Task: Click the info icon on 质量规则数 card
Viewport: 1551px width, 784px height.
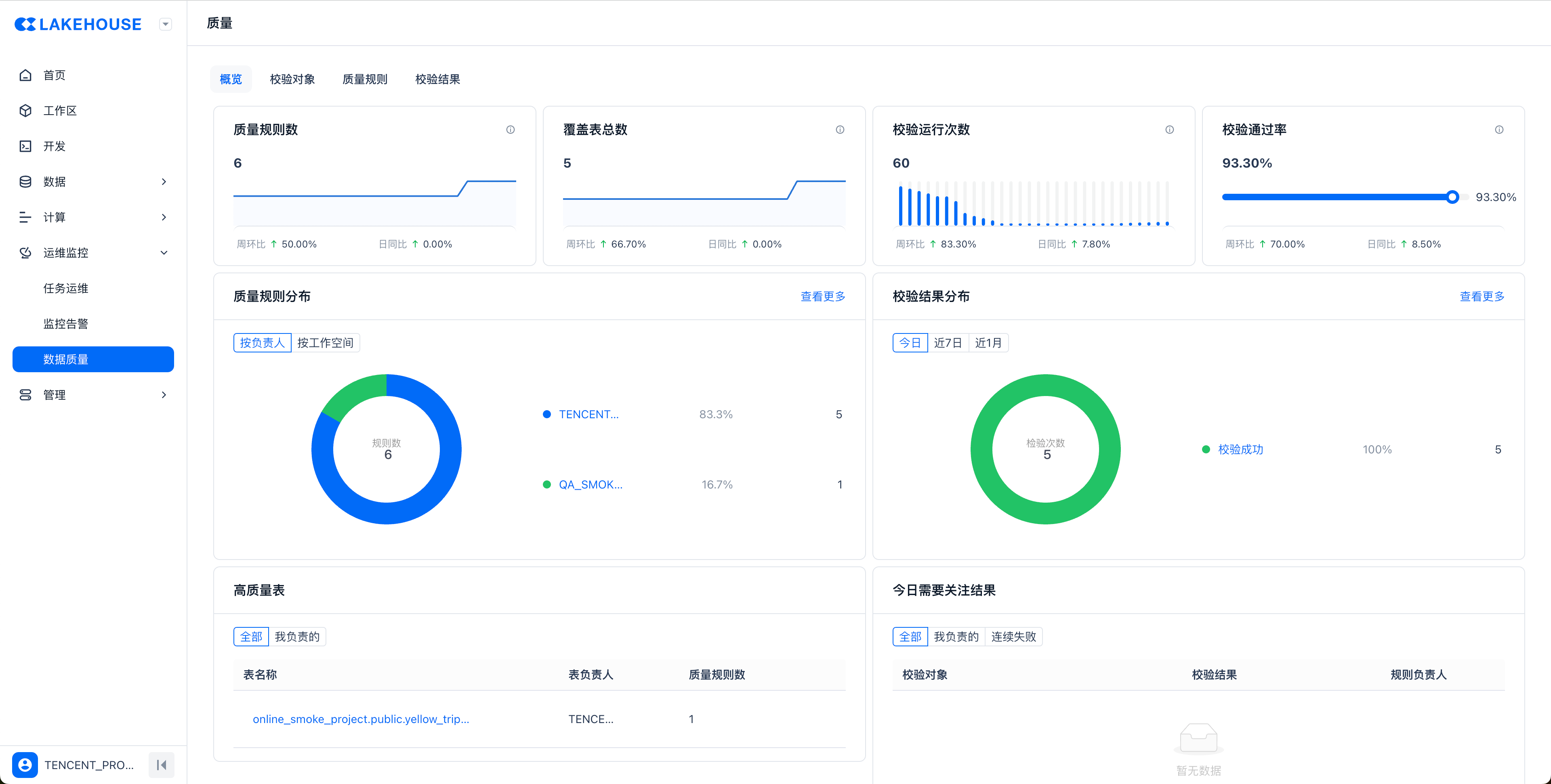Action: pos(510,129)
